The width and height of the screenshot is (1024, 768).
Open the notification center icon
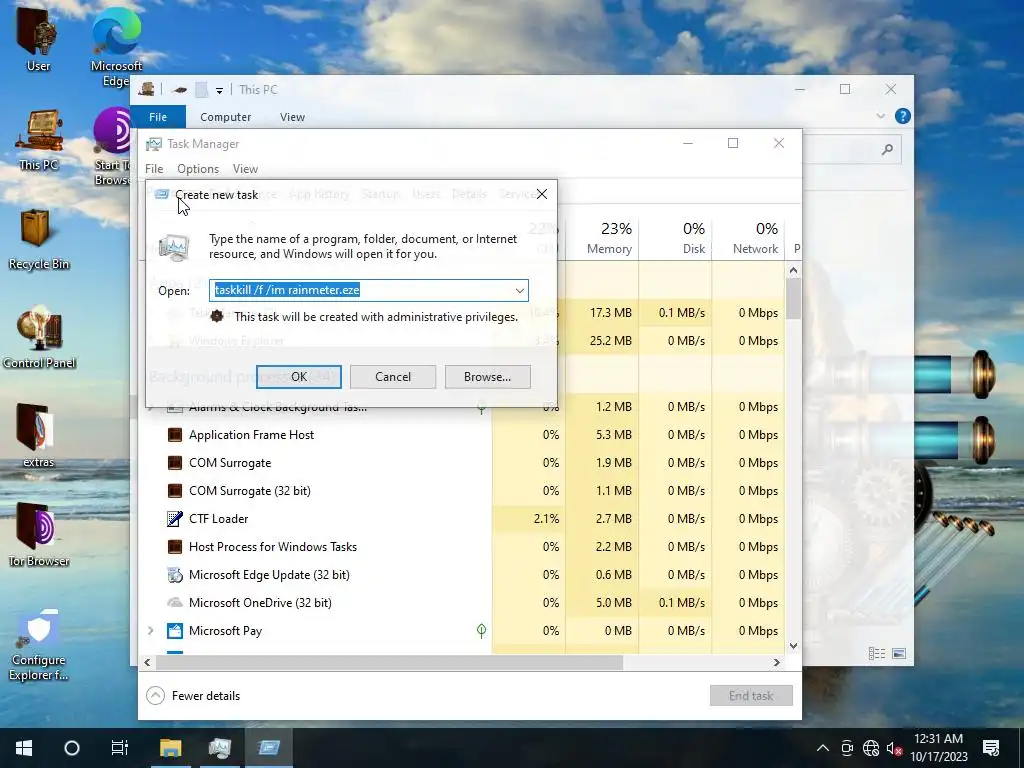(991, 748)
